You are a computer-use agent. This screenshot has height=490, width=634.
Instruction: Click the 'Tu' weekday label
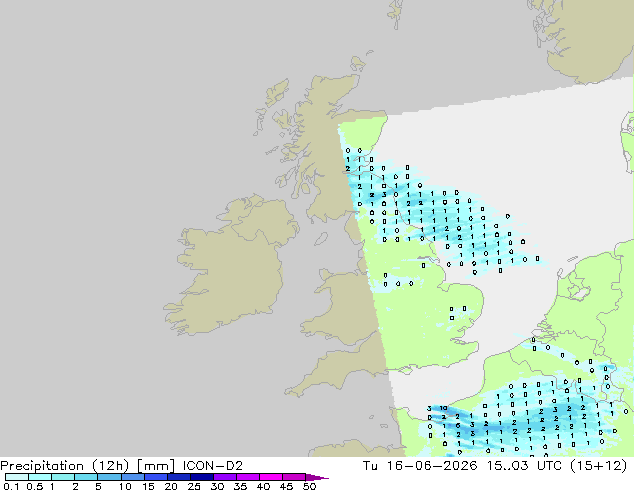click(x=370, y=466)
